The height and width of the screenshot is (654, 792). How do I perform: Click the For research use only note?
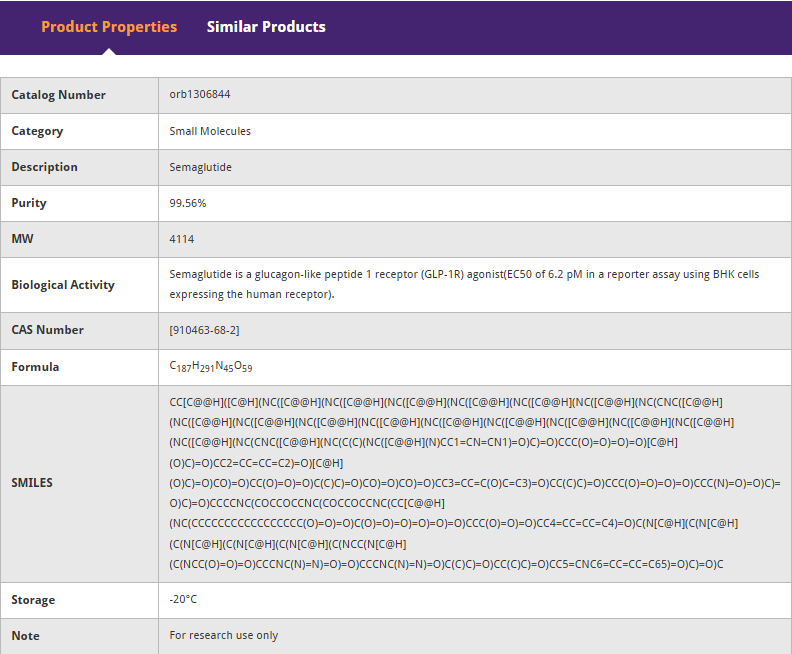224,635
